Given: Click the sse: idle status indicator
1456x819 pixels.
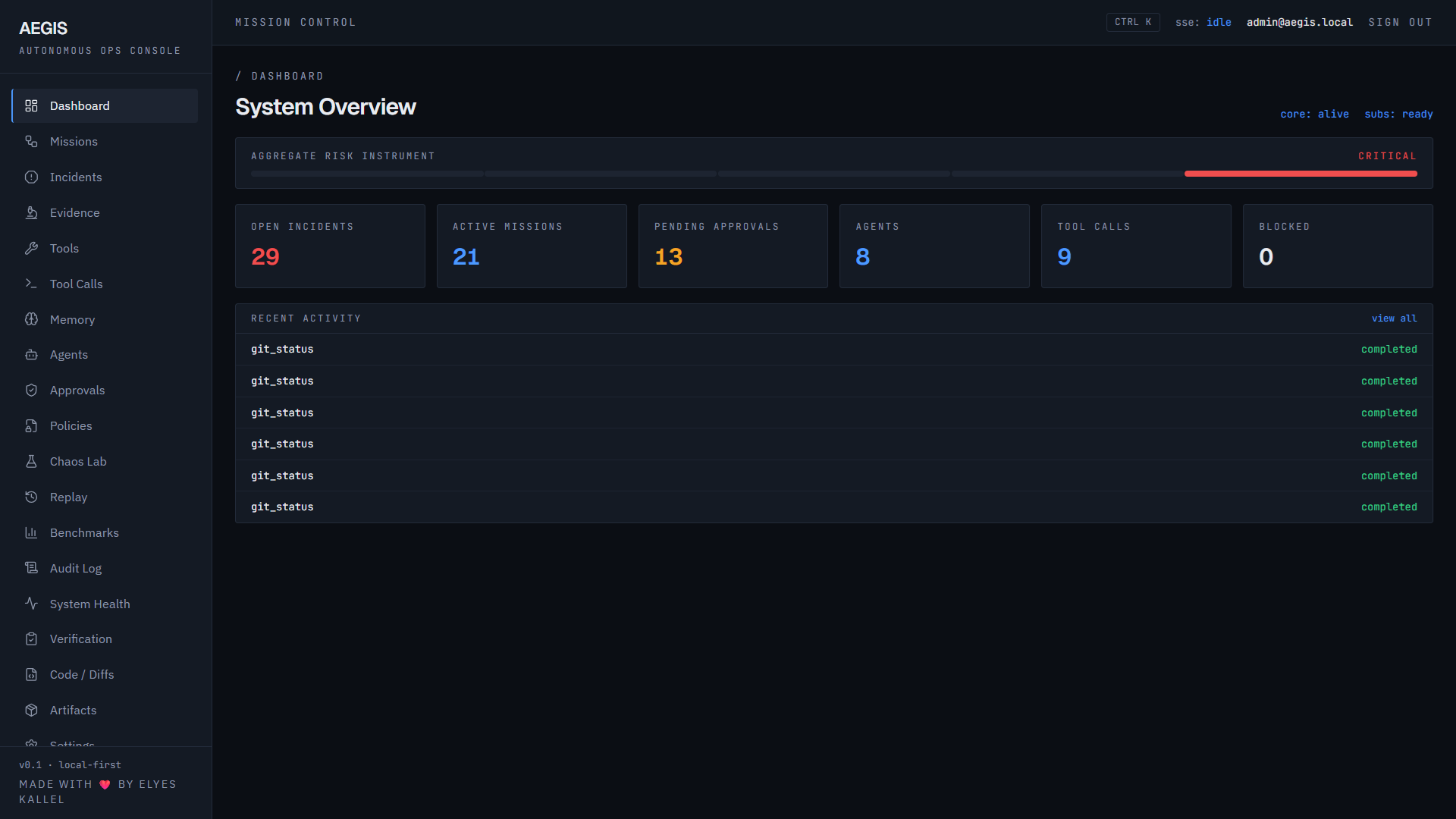Looking at the screenshot, I should [x=1203, y=22].
